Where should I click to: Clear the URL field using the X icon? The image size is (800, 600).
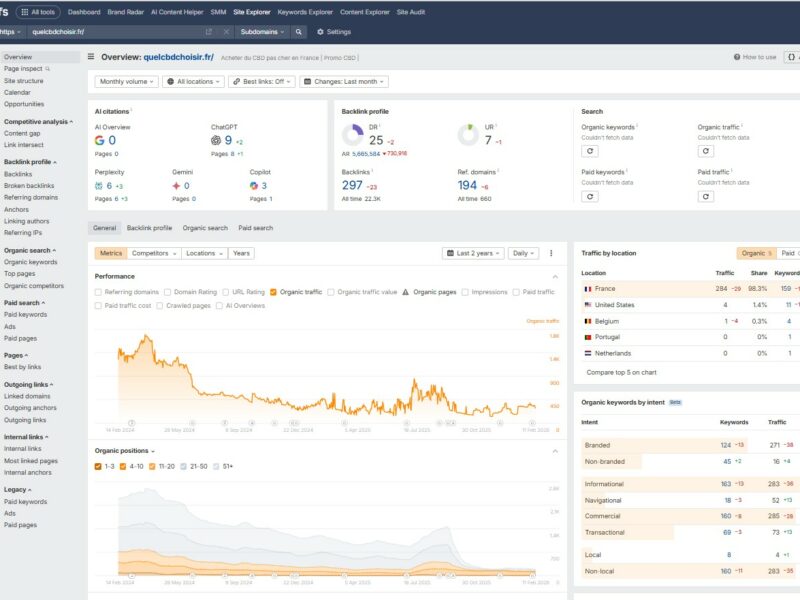pos(226,32)
